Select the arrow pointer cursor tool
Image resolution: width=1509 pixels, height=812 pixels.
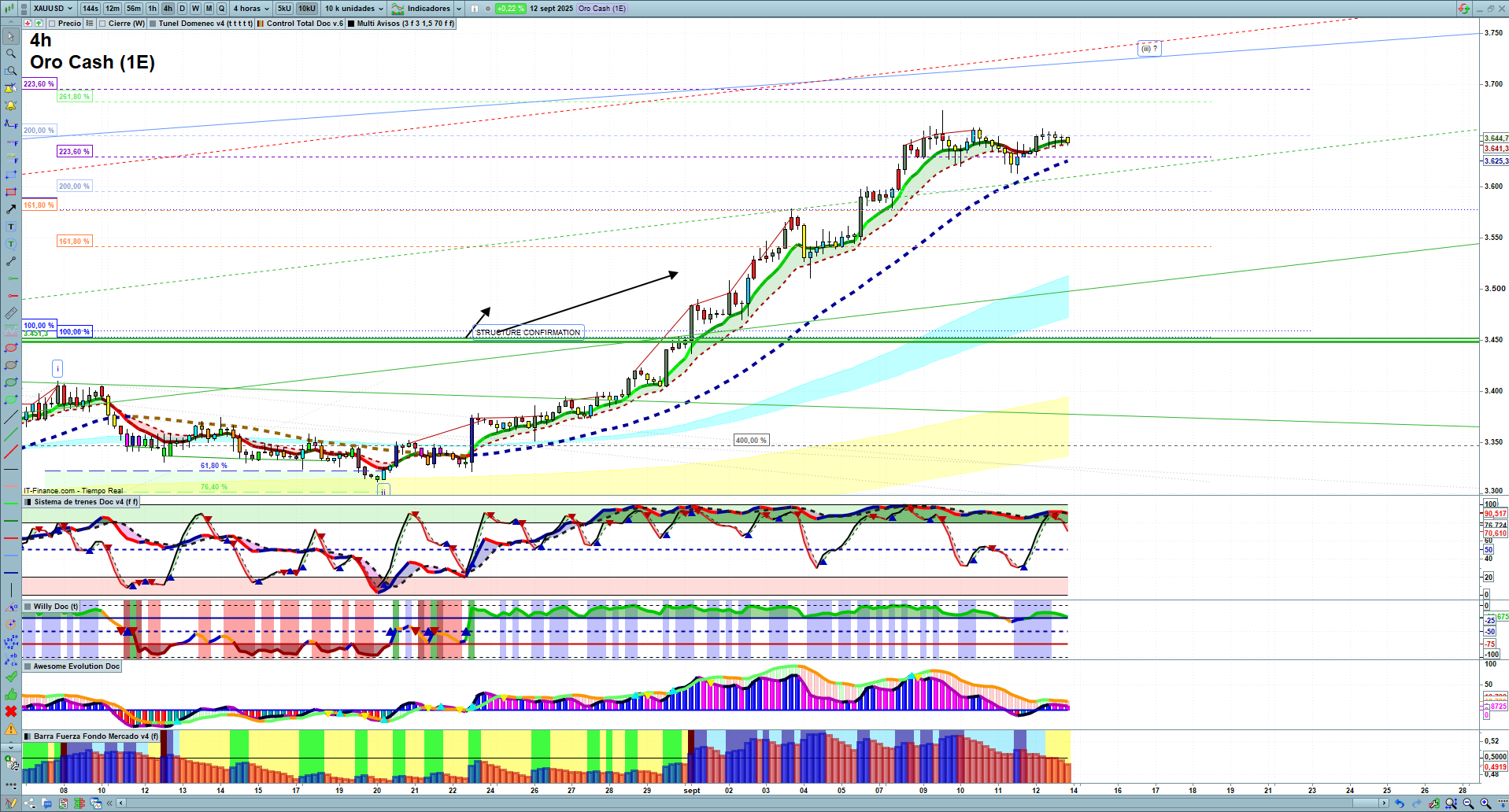(11, 36)
